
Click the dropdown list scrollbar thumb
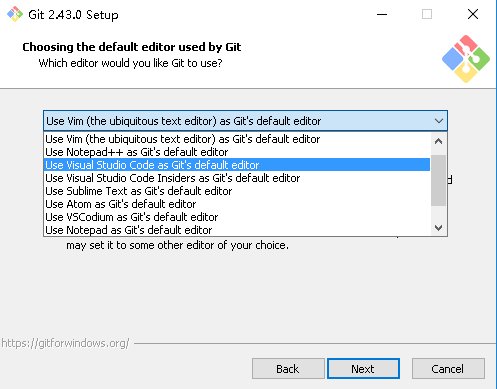click(x=439, y=180)
